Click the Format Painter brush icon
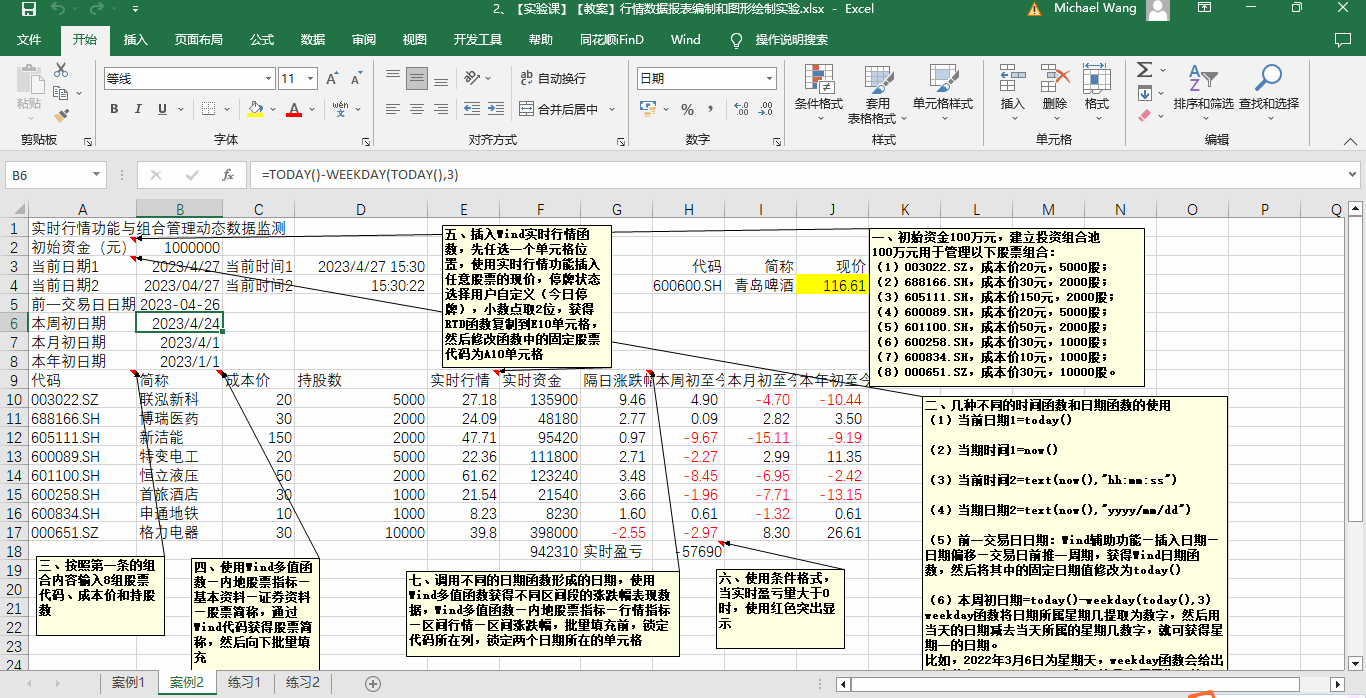 point(61,115)
